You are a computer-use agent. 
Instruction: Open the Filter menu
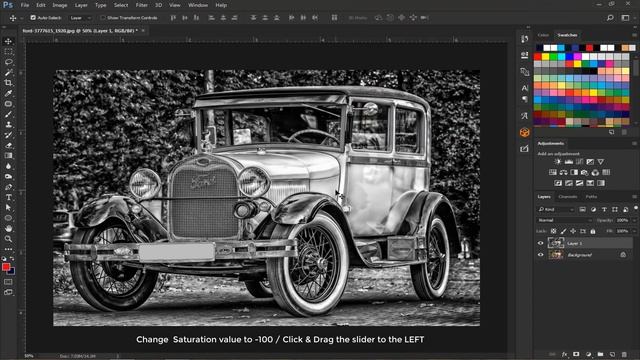(x=142, y=5)
